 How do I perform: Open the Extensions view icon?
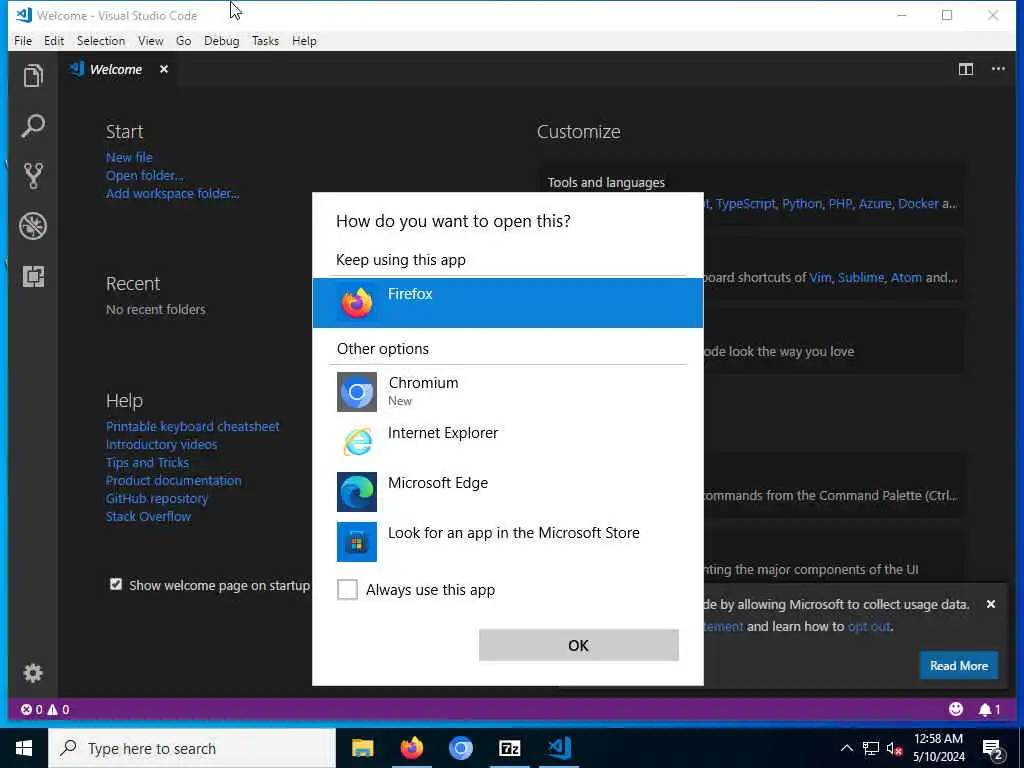pos(33,276)
